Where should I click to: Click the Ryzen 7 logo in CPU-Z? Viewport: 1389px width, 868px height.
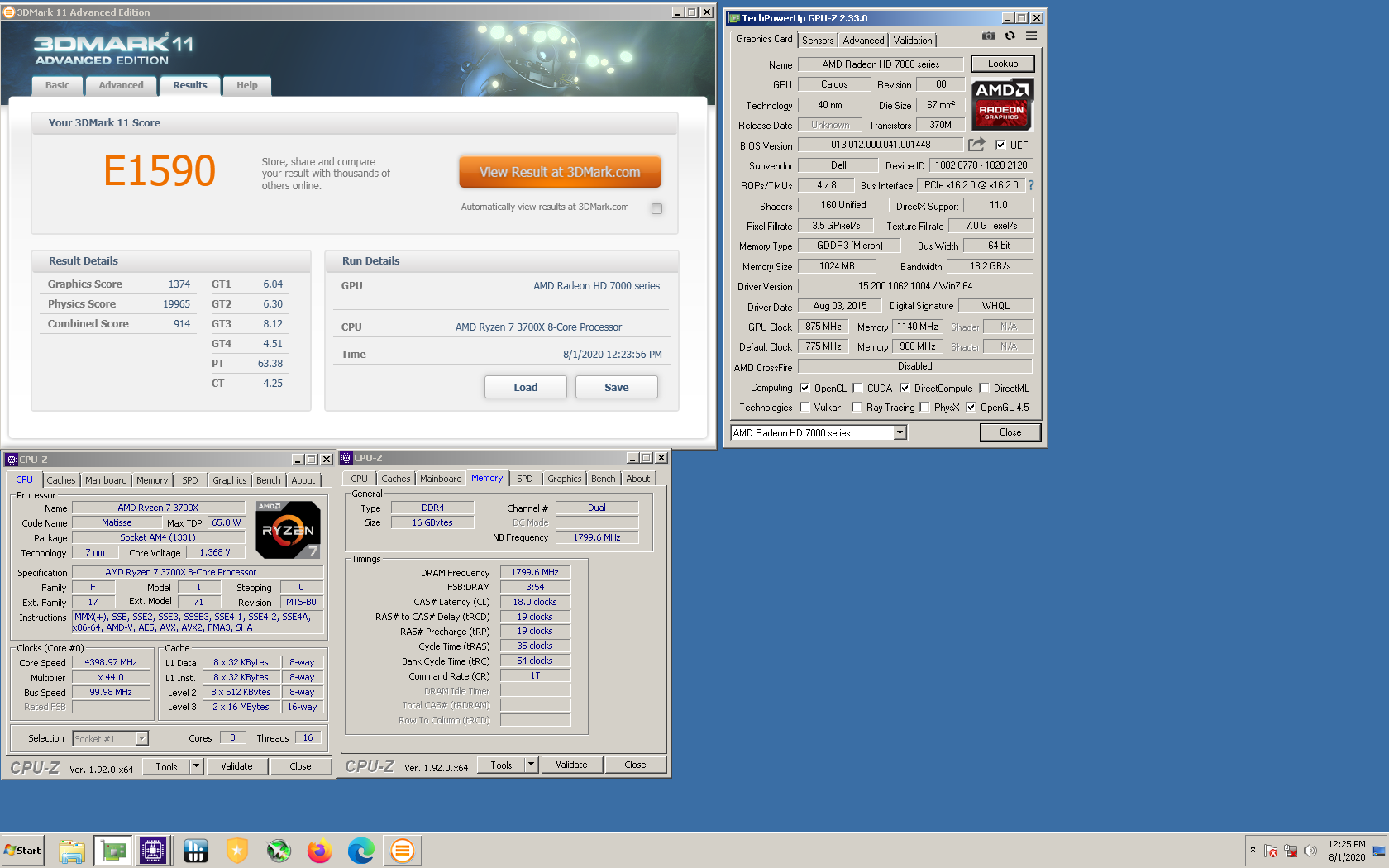click(288, 530)
